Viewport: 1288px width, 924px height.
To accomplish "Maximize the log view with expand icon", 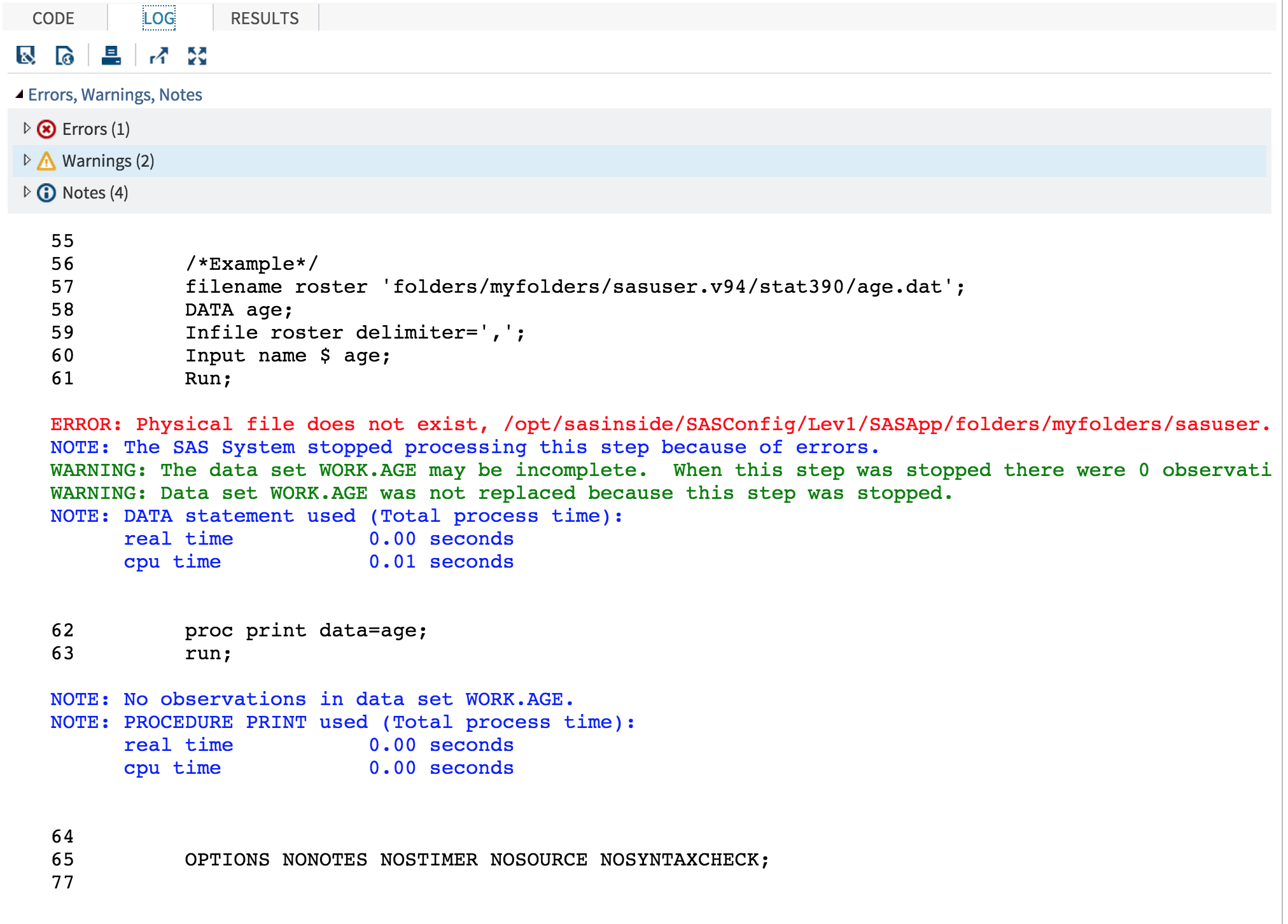I will point(197,56).
